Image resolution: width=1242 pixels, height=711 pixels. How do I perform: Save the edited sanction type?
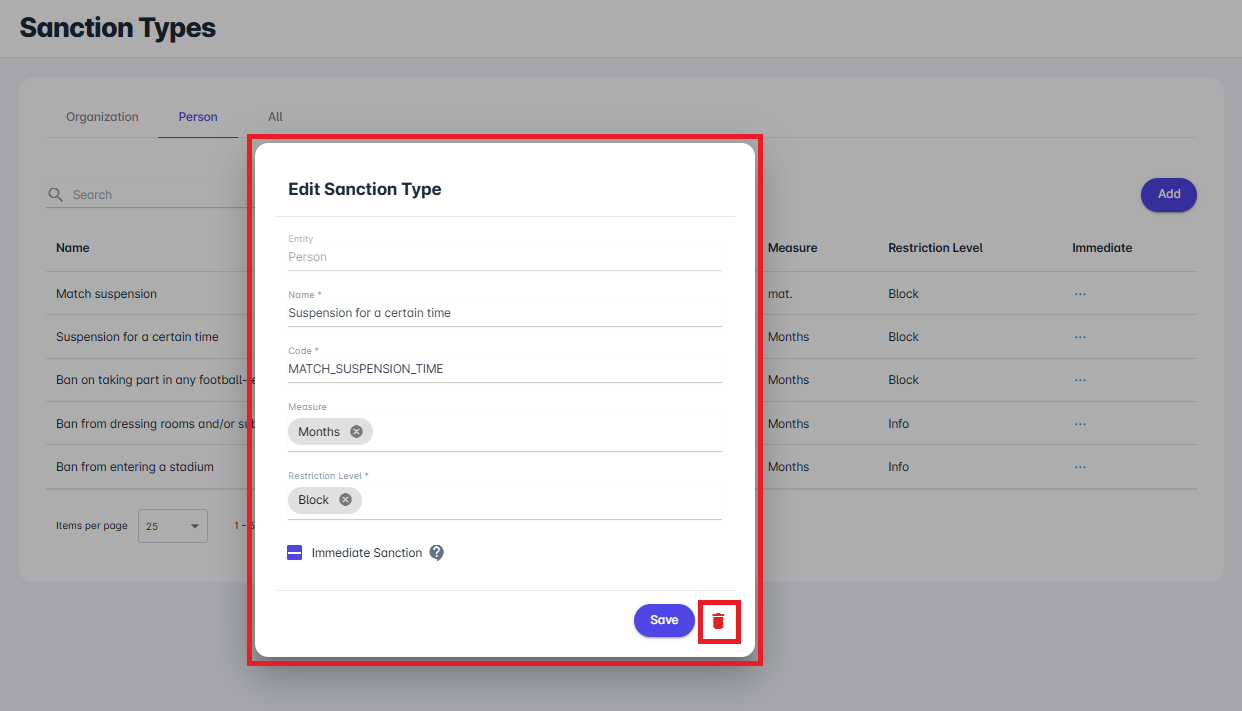pyautogui.click(x=664, y=620)
